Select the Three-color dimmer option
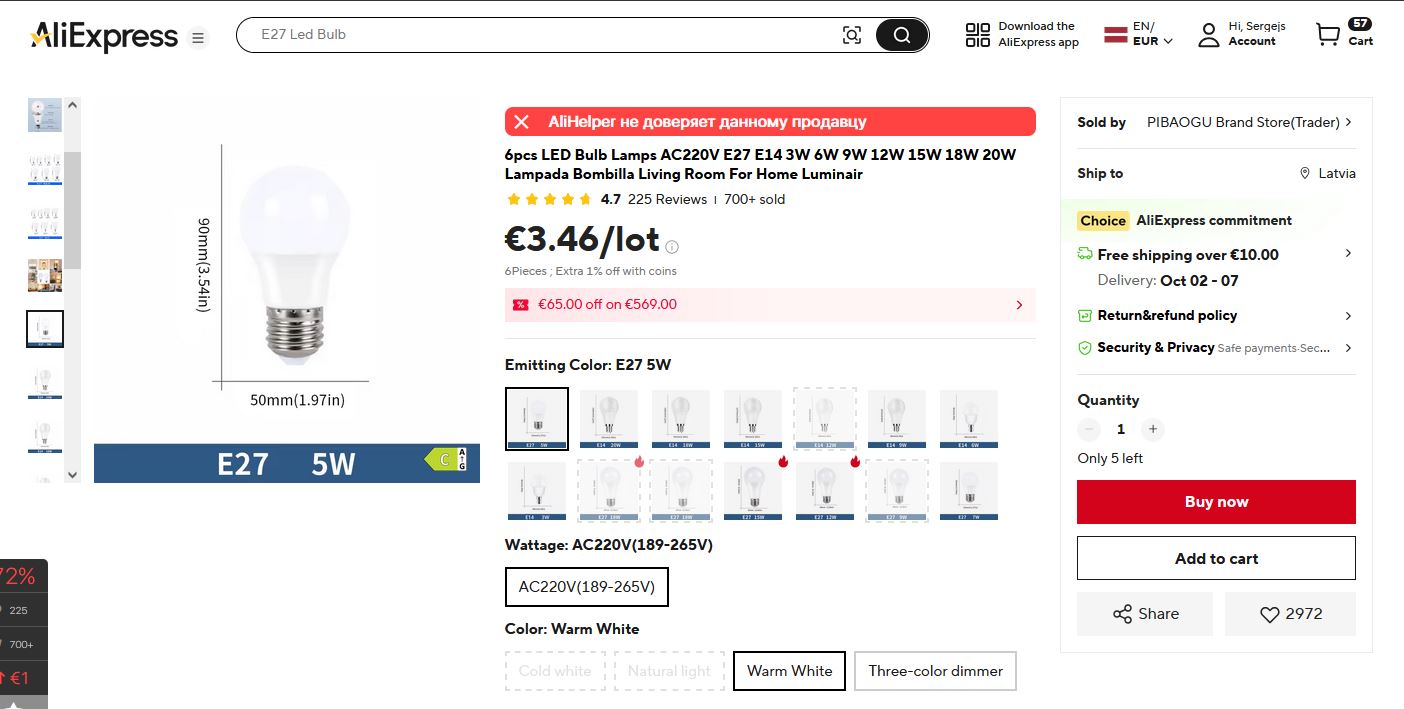The height and width of the screenshot is (709, 1404). (x=935, y=671)
